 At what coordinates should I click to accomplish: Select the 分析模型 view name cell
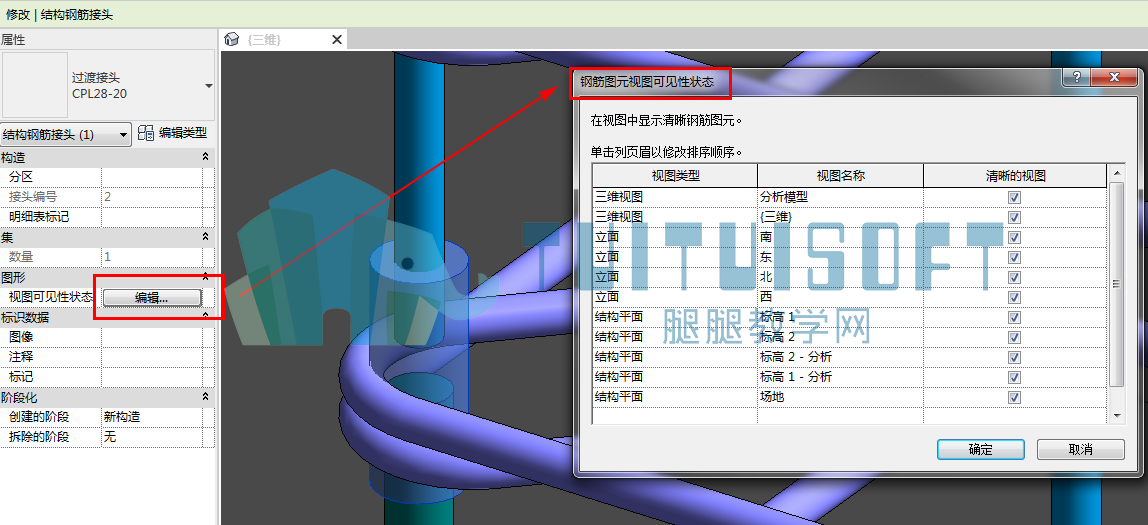point(840,197)
